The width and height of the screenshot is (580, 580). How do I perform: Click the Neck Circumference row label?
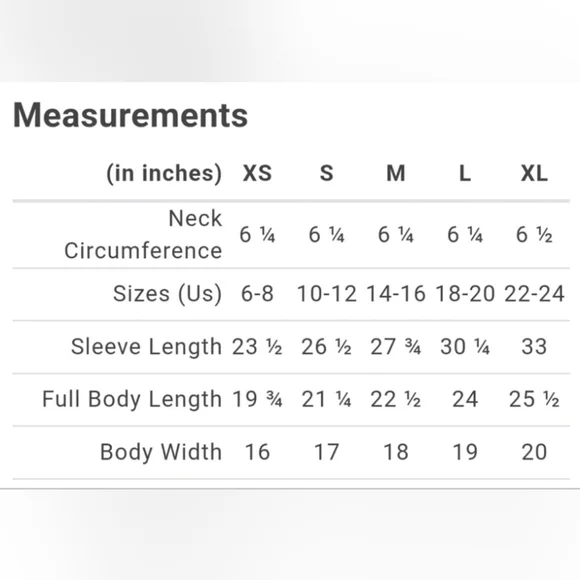click(x=143, y=234)
